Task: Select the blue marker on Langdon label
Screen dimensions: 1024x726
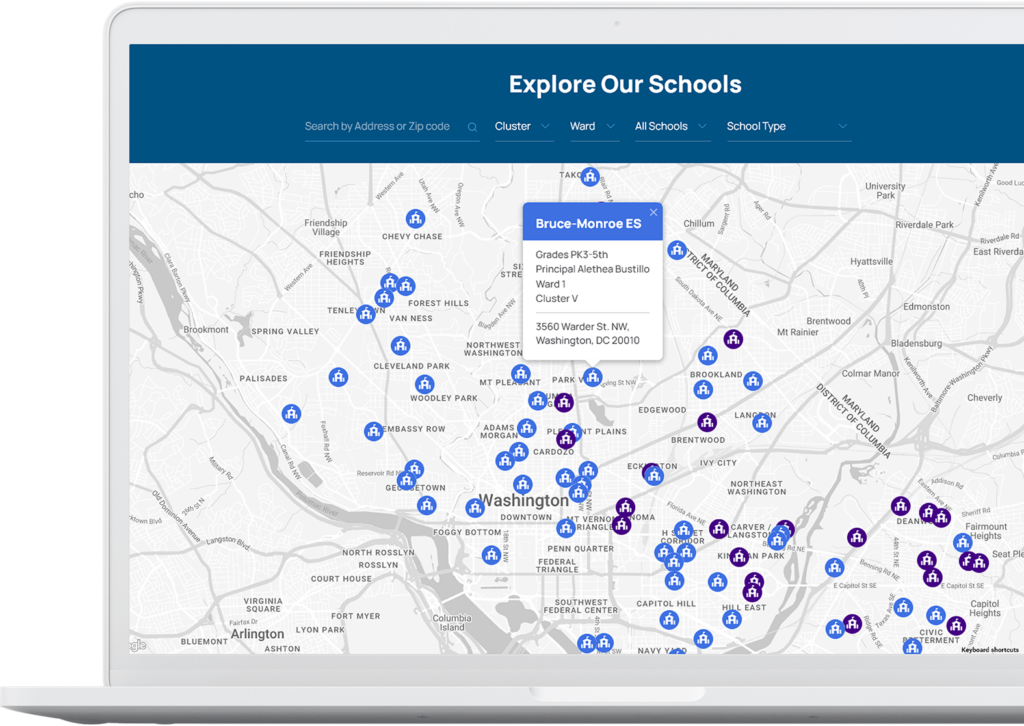Action: point(762,423)
